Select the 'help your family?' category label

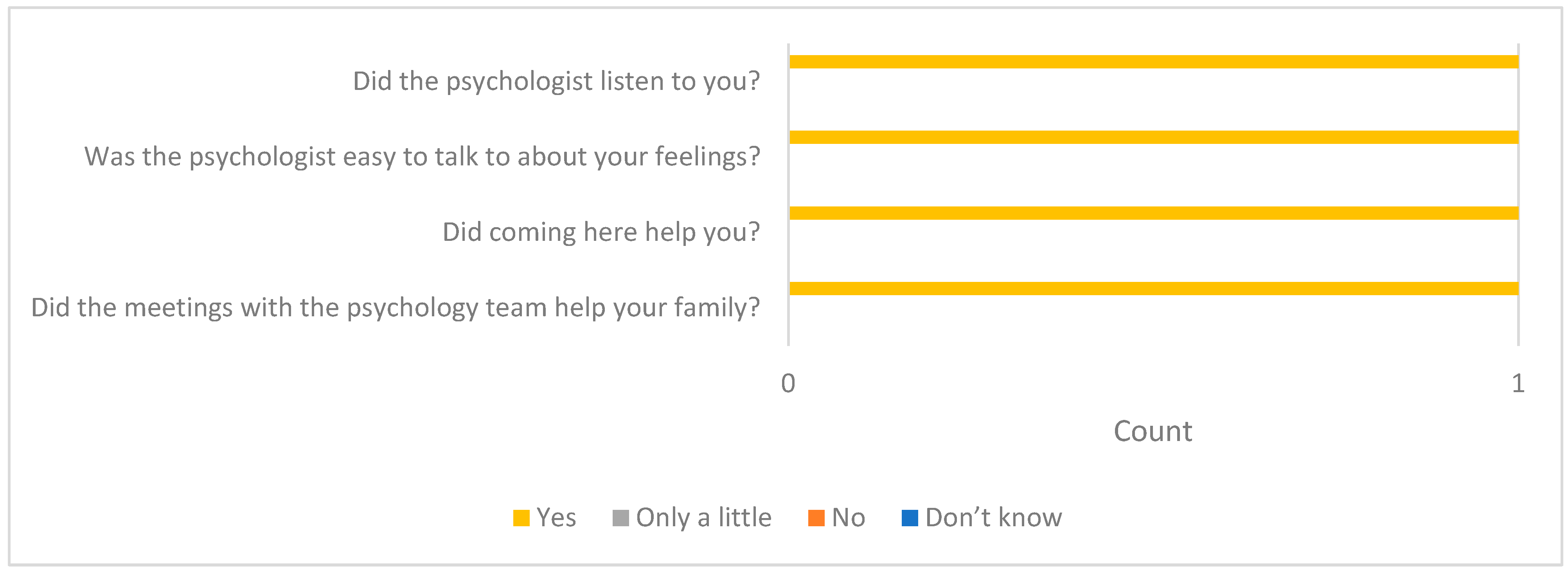pos(395,308)
